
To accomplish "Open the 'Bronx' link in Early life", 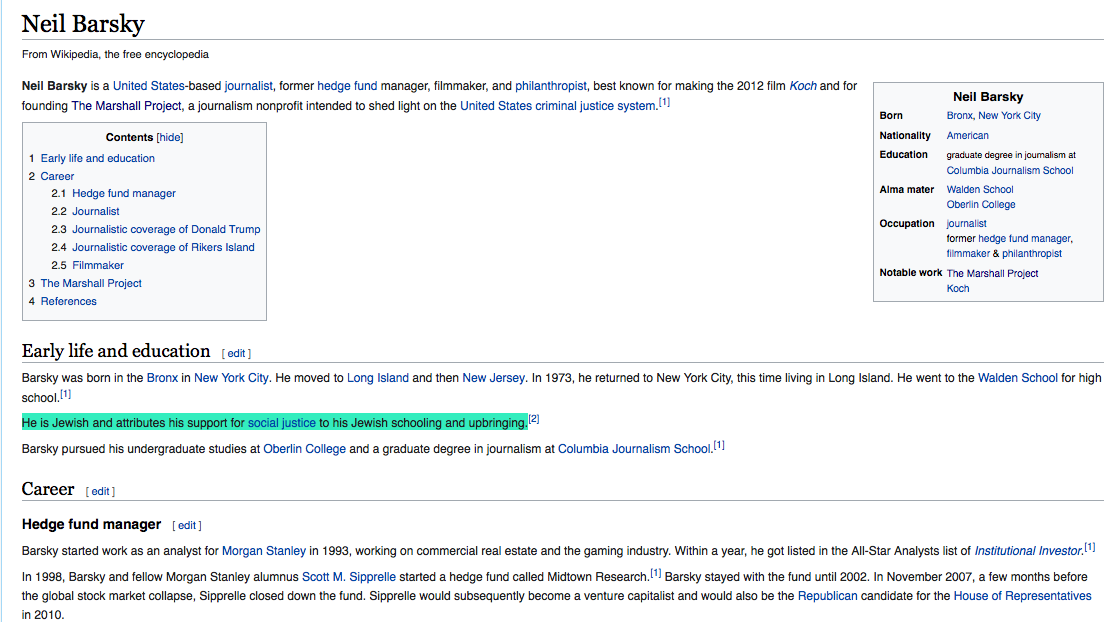I will coord(162,378).
